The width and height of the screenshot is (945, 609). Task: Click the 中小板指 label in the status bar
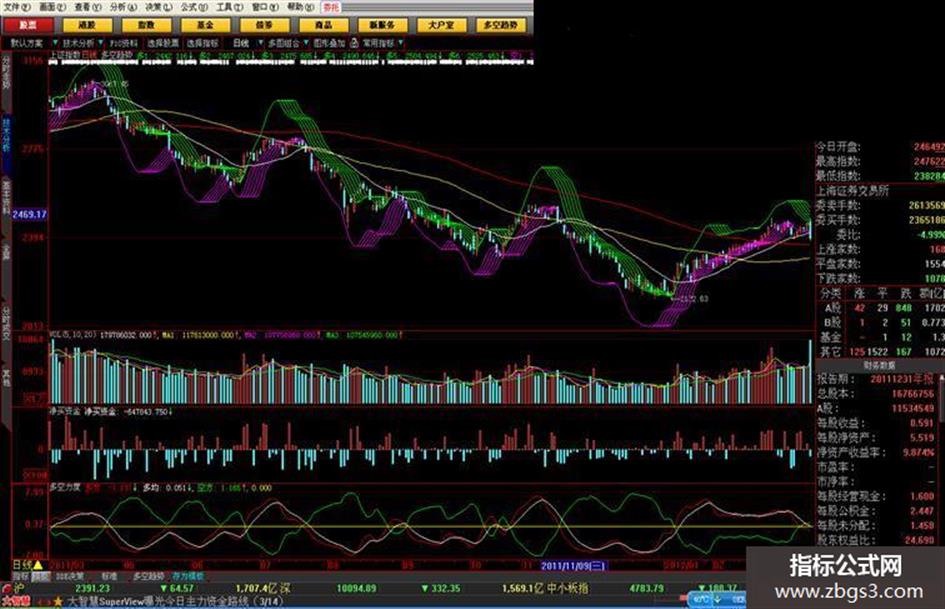point(568,588)
